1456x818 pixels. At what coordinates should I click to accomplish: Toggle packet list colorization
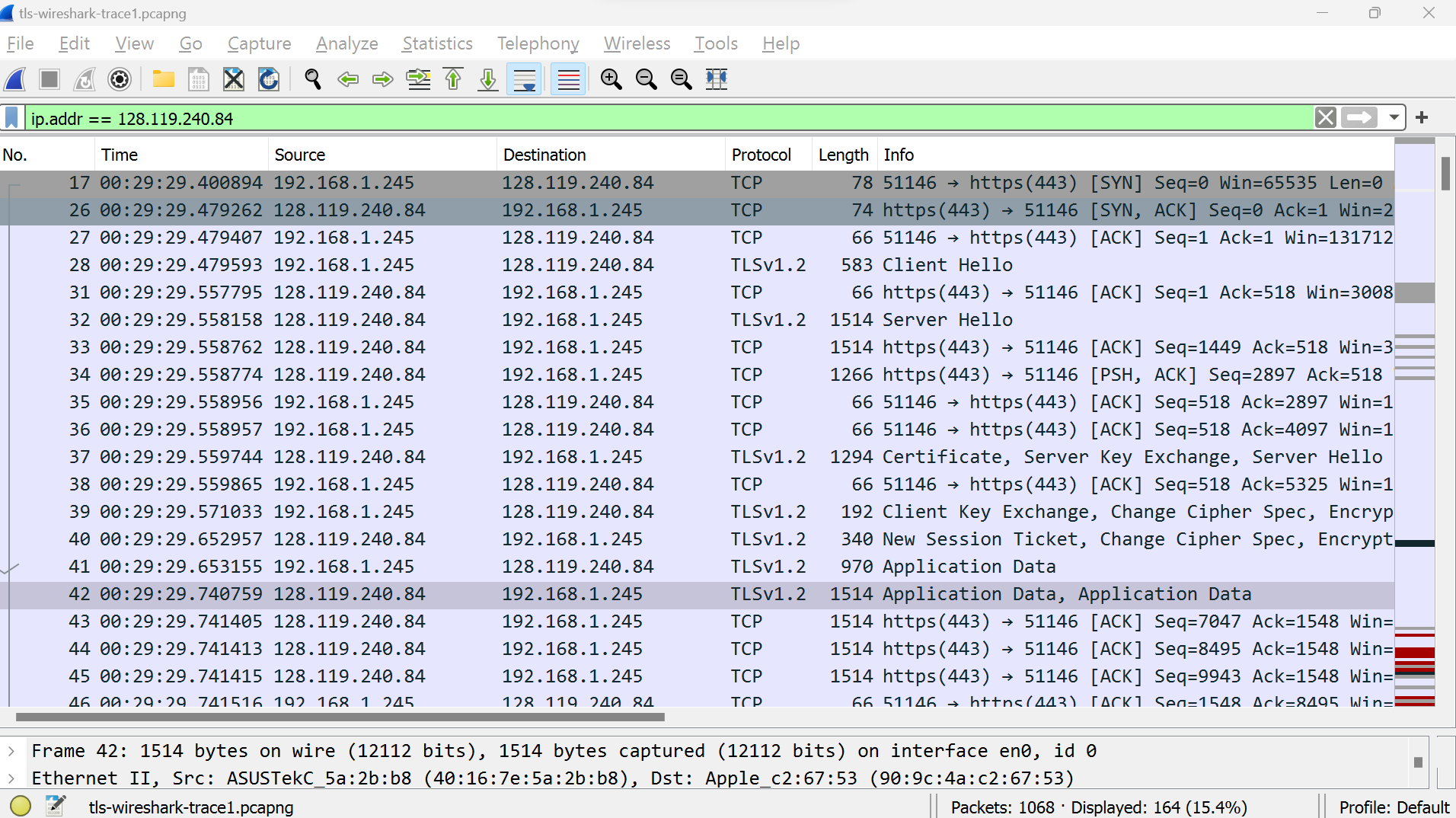click(567, 79)
